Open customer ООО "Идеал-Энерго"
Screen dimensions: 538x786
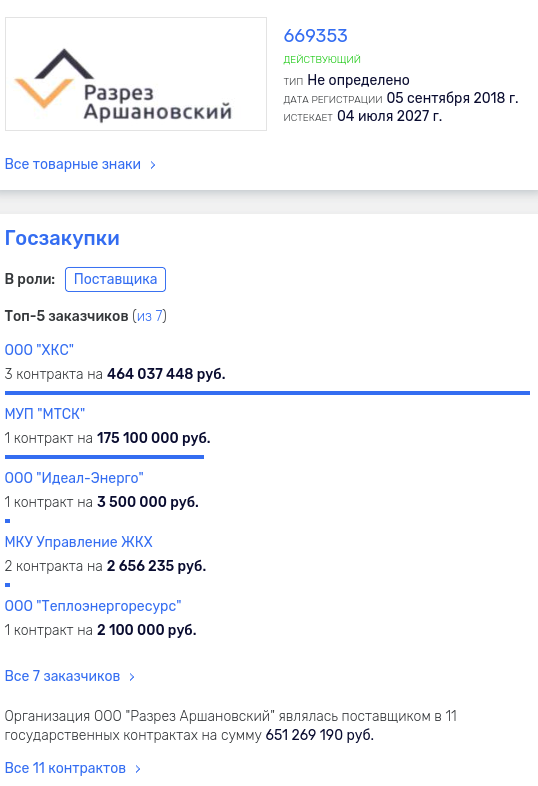point(74,478)
